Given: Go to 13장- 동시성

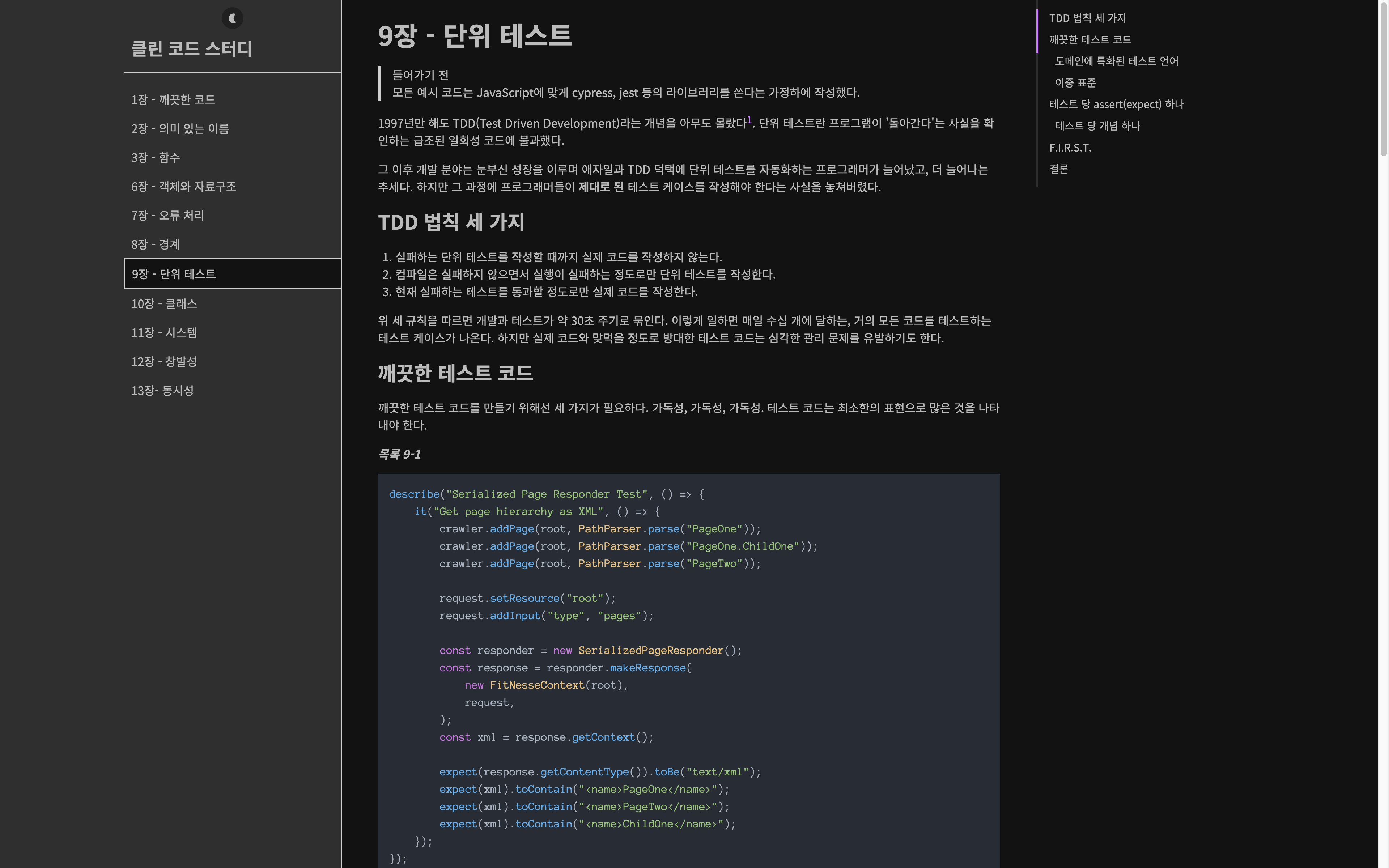Looking at the screenshot, I should [x=163, y=390].
